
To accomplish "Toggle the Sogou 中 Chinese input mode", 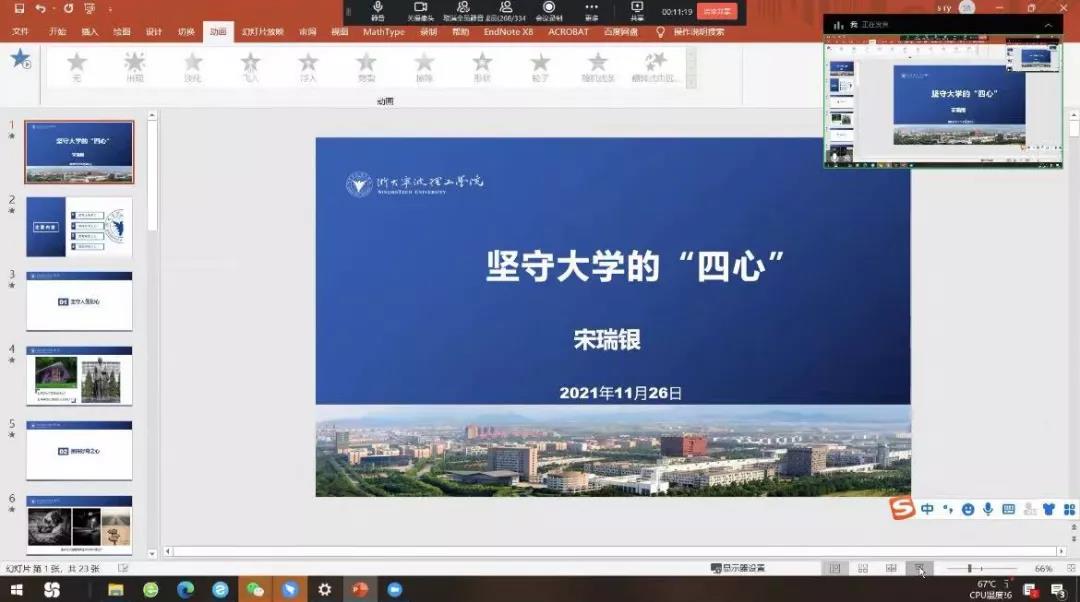I will point(927,509).
